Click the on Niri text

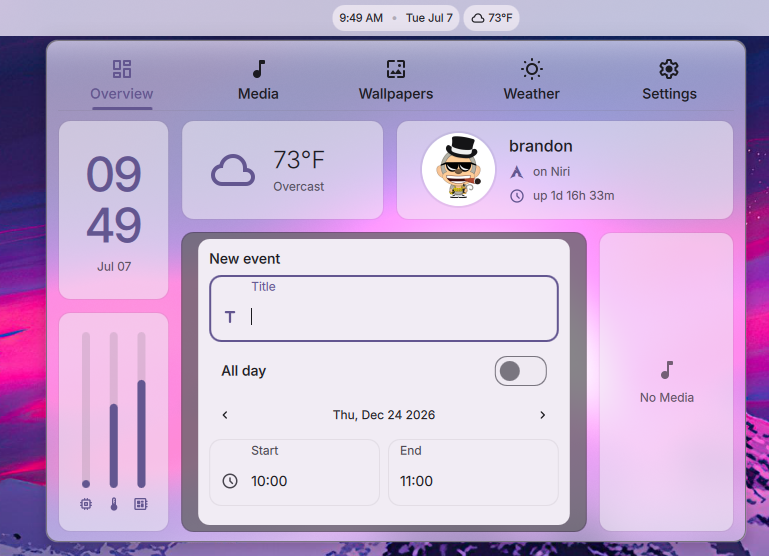[551, 172]
